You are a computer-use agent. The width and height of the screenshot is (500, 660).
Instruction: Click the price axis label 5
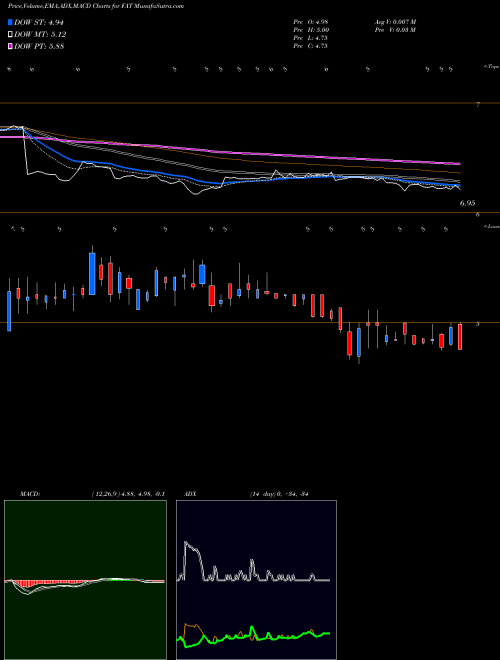[478, 324]
